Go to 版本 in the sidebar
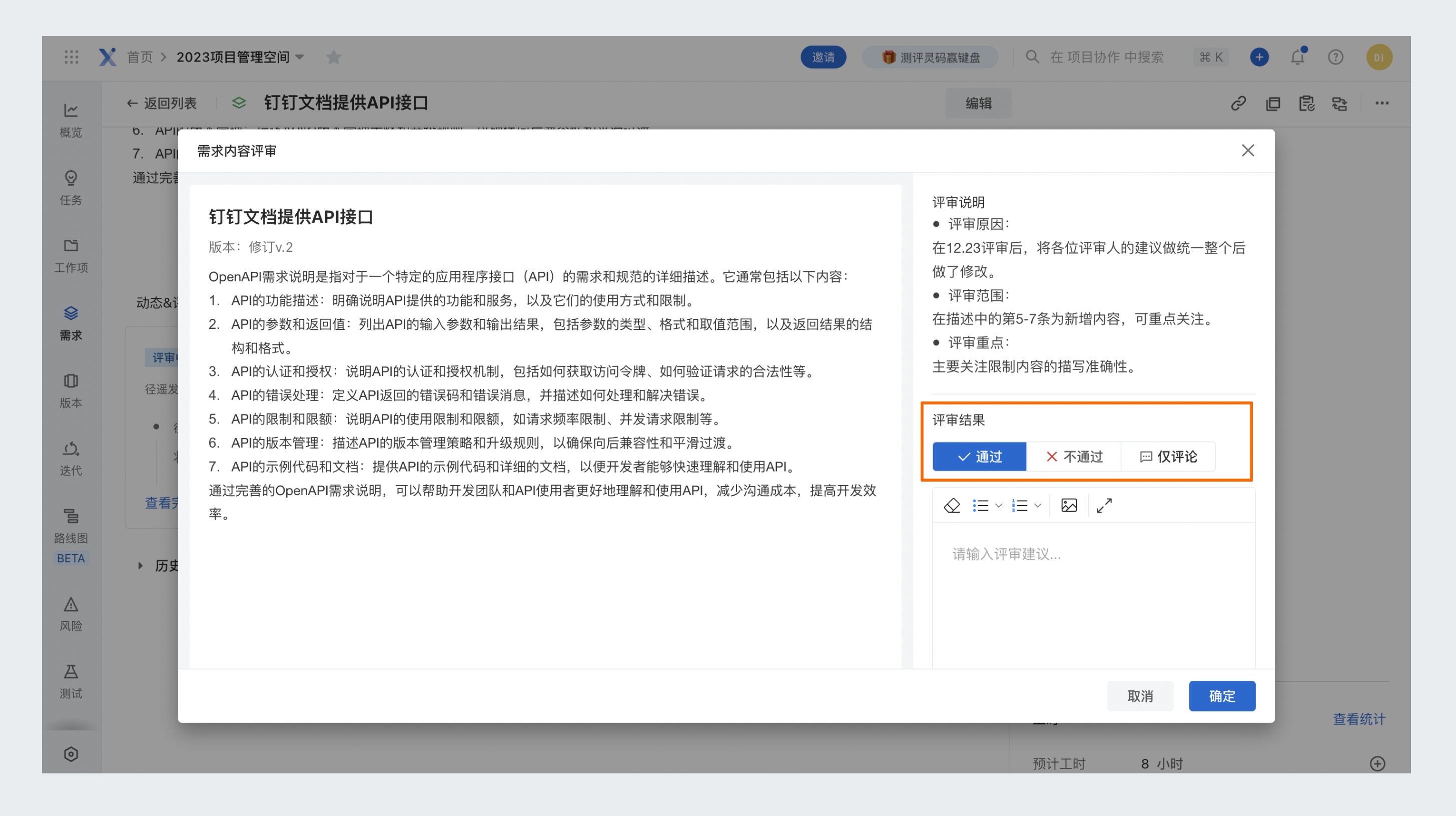The height and width of the screenshot is (816, 1456). [71, 391]
